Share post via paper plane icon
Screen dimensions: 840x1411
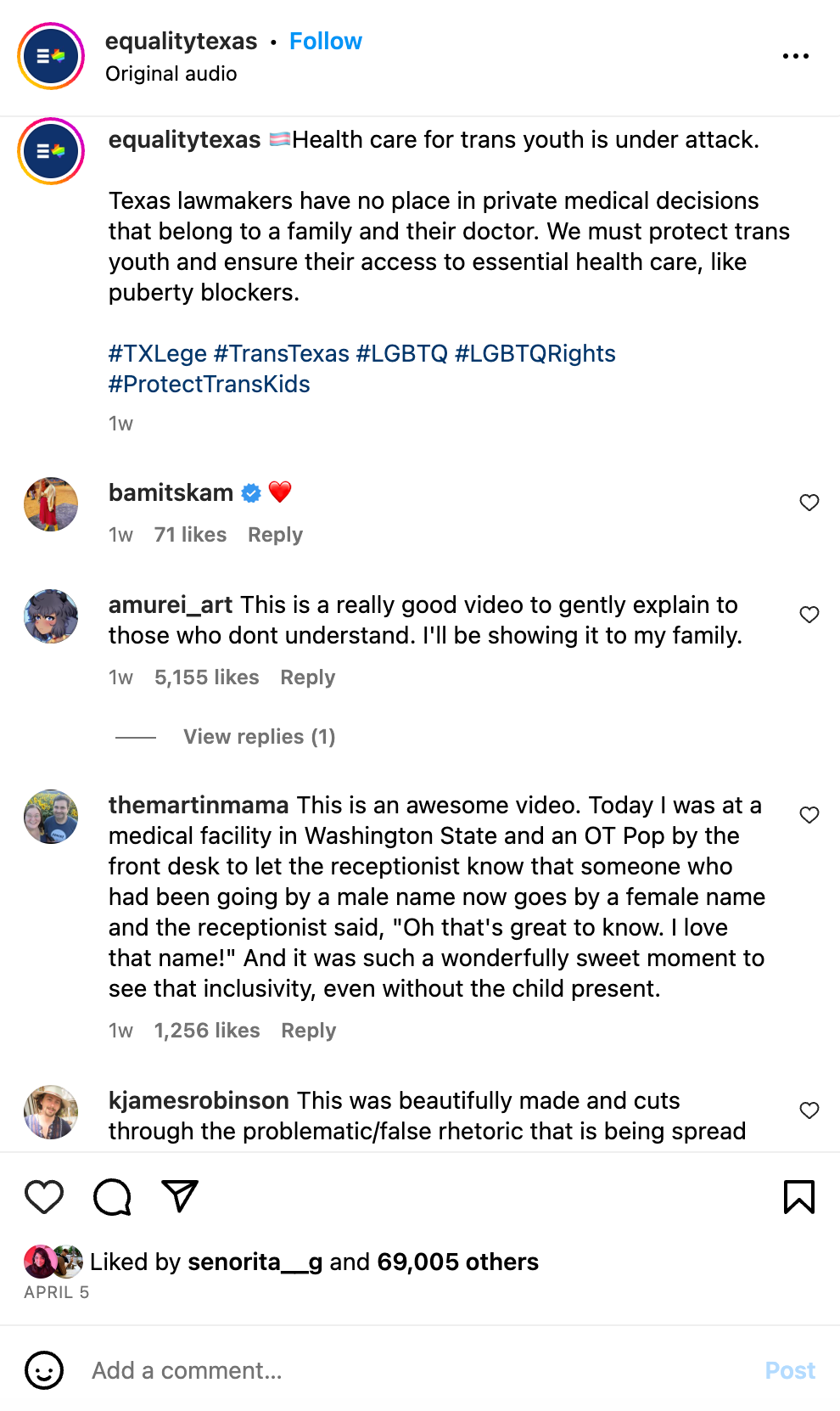[x=180, y=1197]
